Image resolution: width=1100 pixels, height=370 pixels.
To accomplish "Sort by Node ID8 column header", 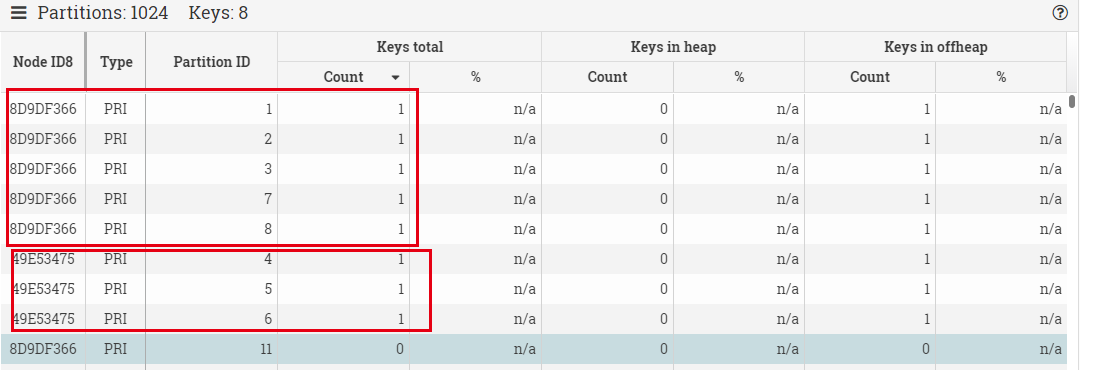I will pyautogui.click(x=43, y=62).
